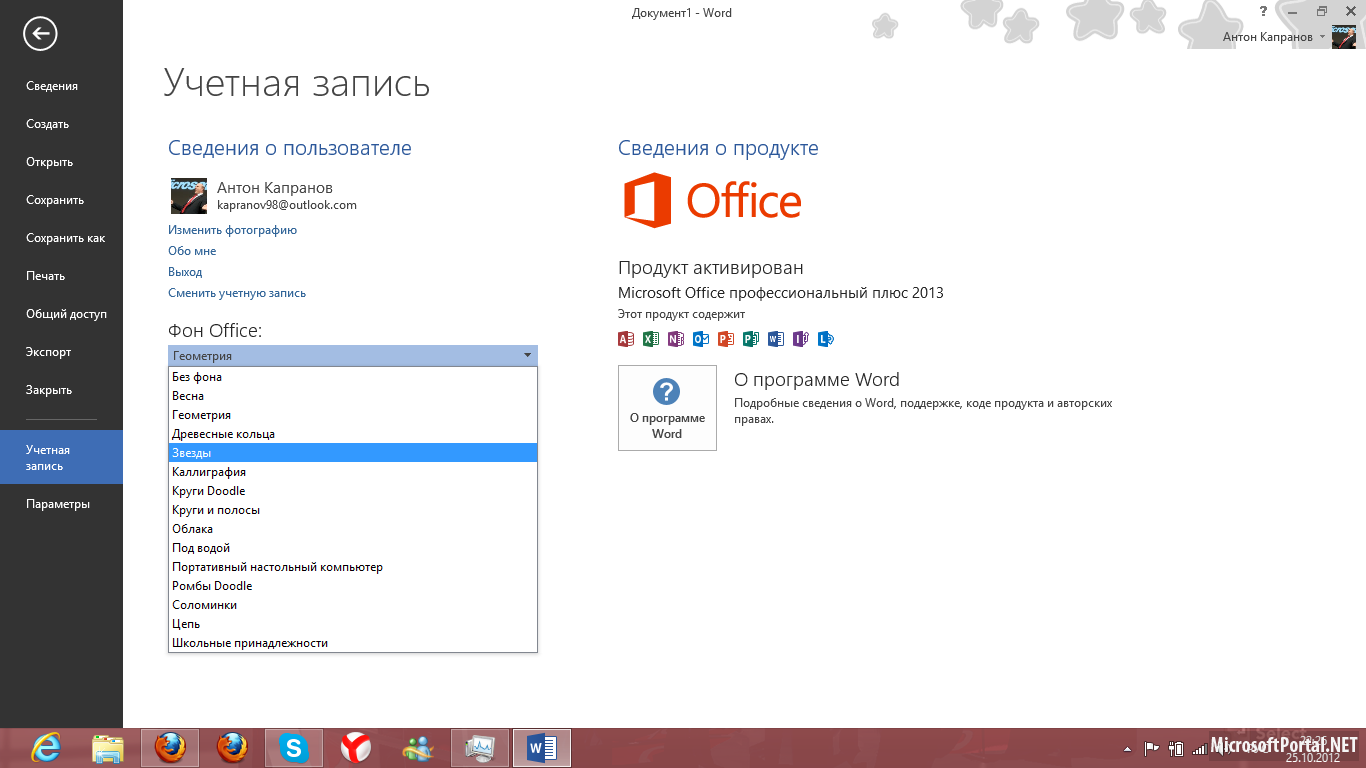Viewport: 1366px width, 768px height.
Task: Click the back arrow to leave Backstage
Action: click(x=40, y=34)
